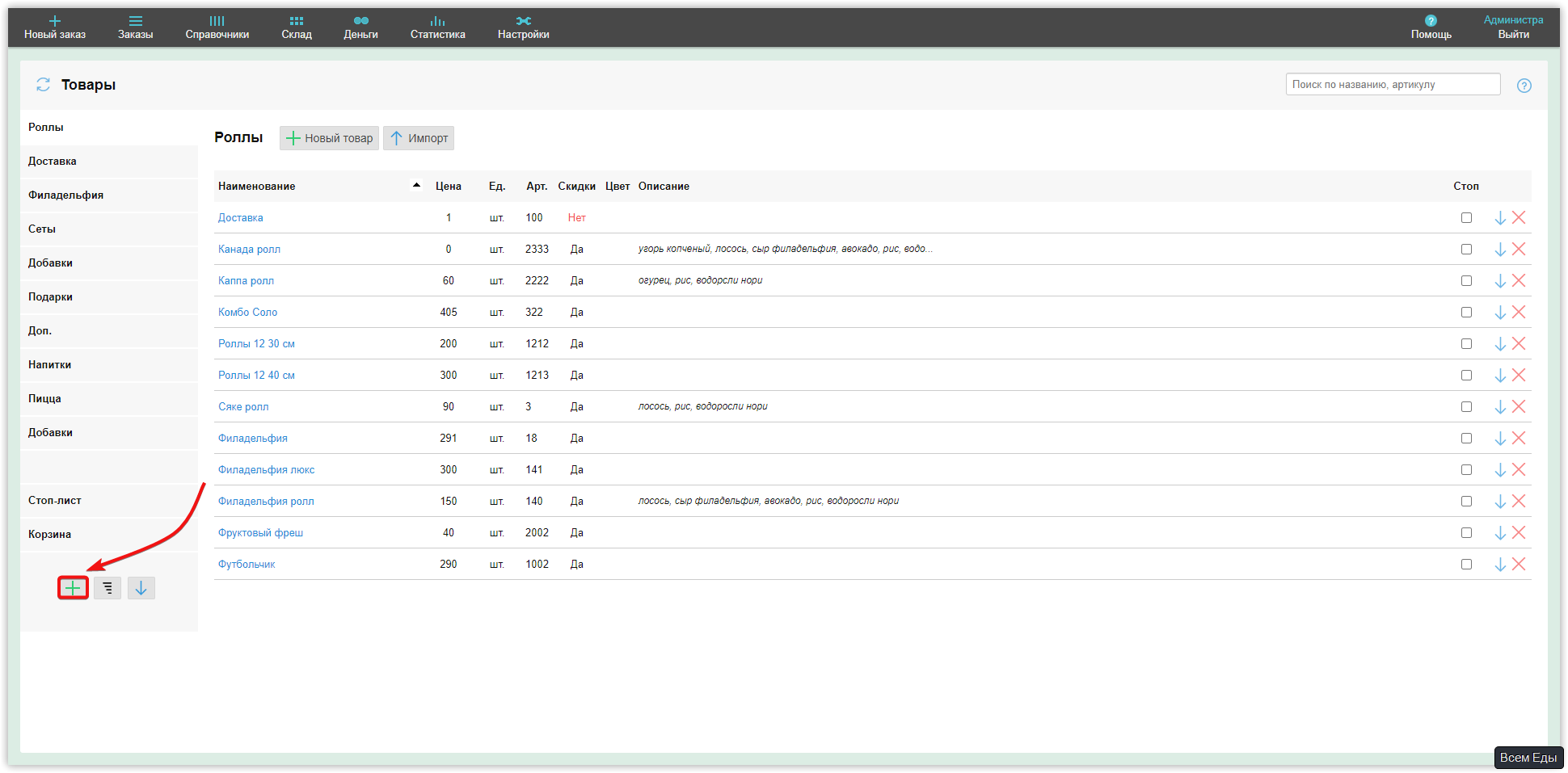Screen dimensions: 1568x773
Task: Sort products by Наименование using the triangle
Action: tap(416, 185)
